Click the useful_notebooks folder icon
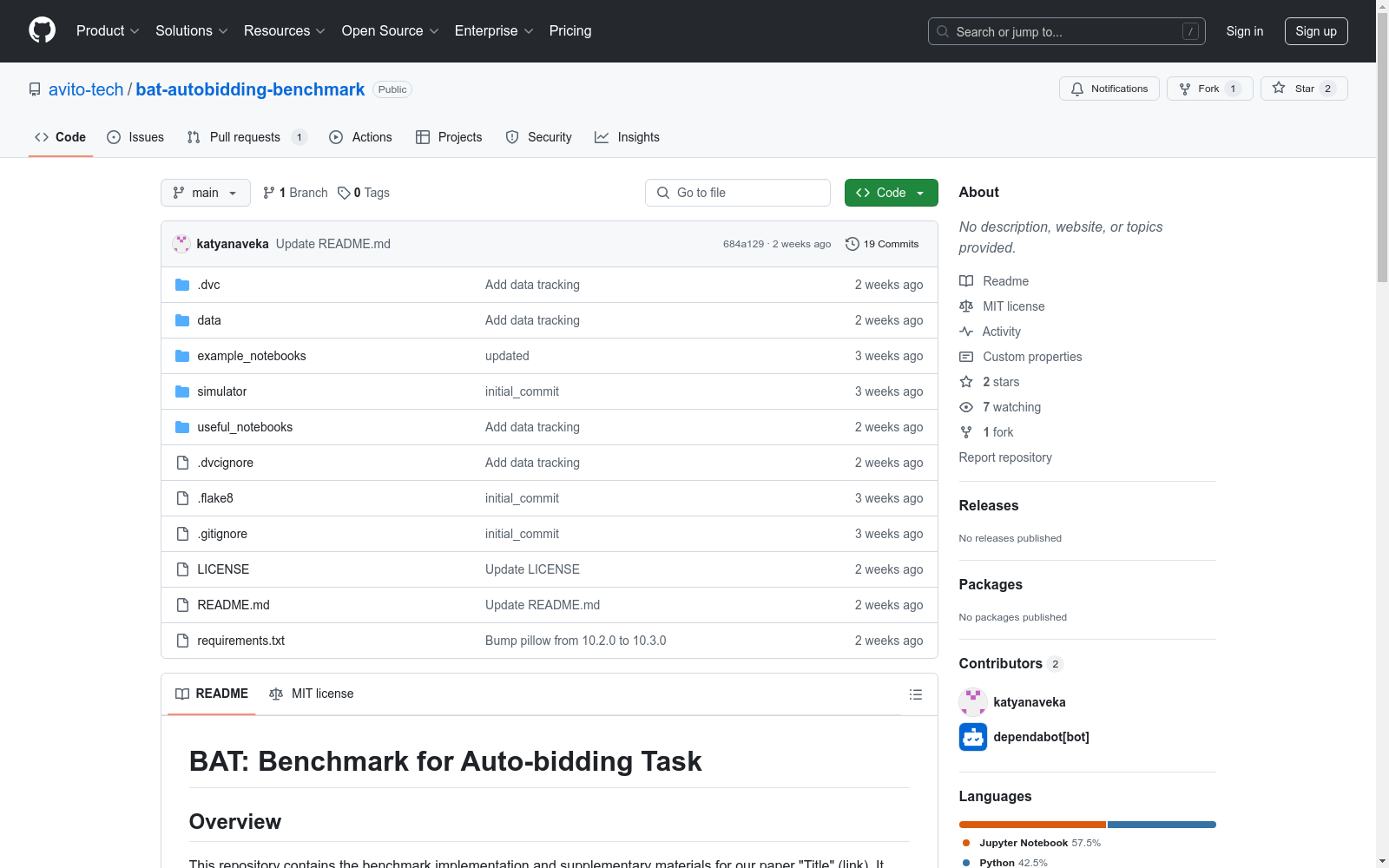1389x868 pixels. point(182,427)
